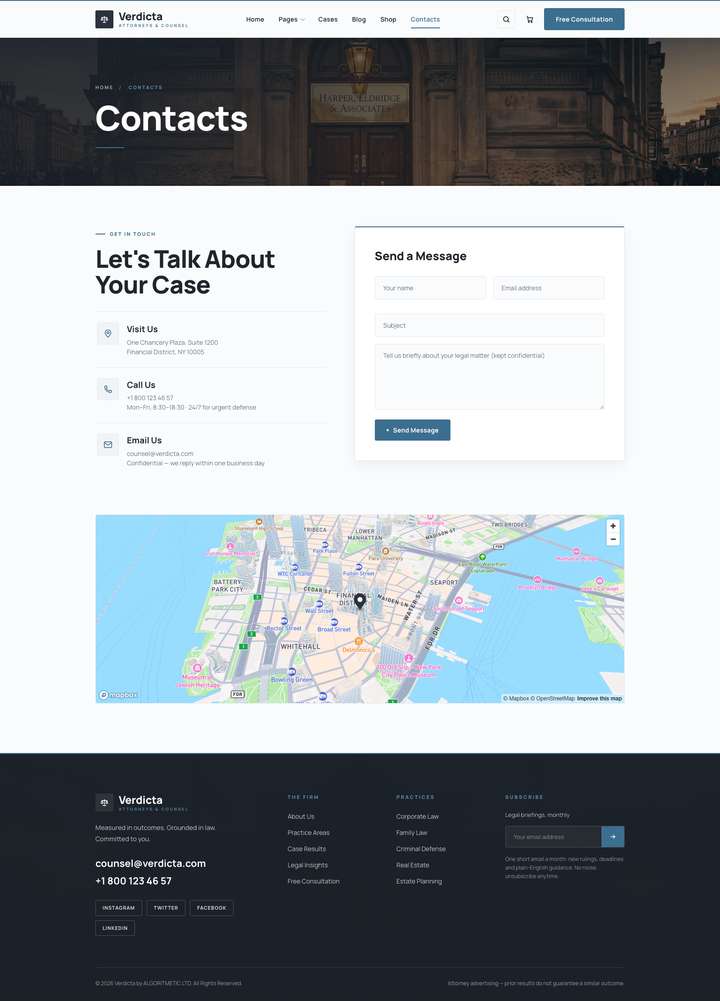
Task: Open the Case Results footer link
Action: pyautogui.click(x=306, y=849)
